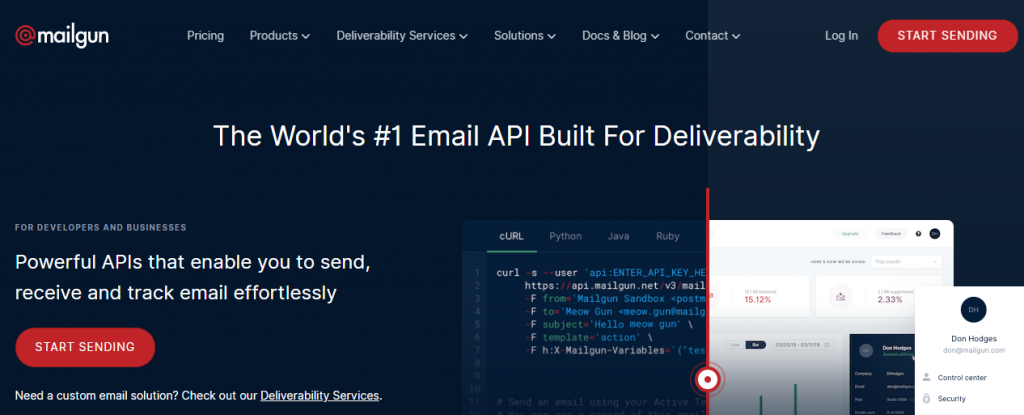Click the suppressed mail icon
1024x415 pixels.
click(x=840, y=297)
